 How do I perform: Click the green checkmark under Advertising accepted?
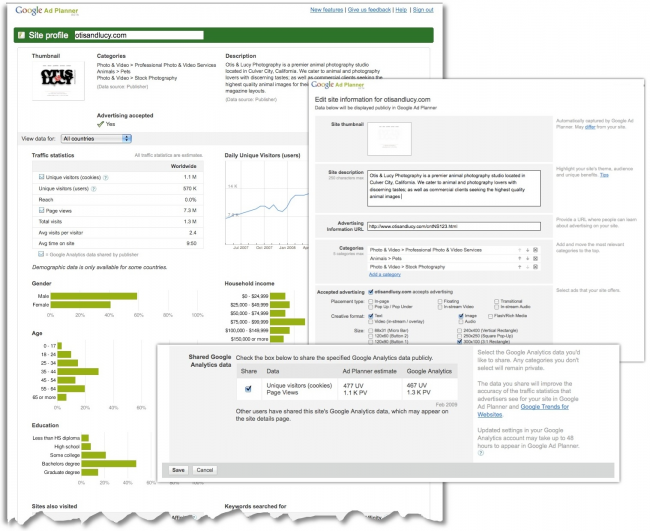100,124
